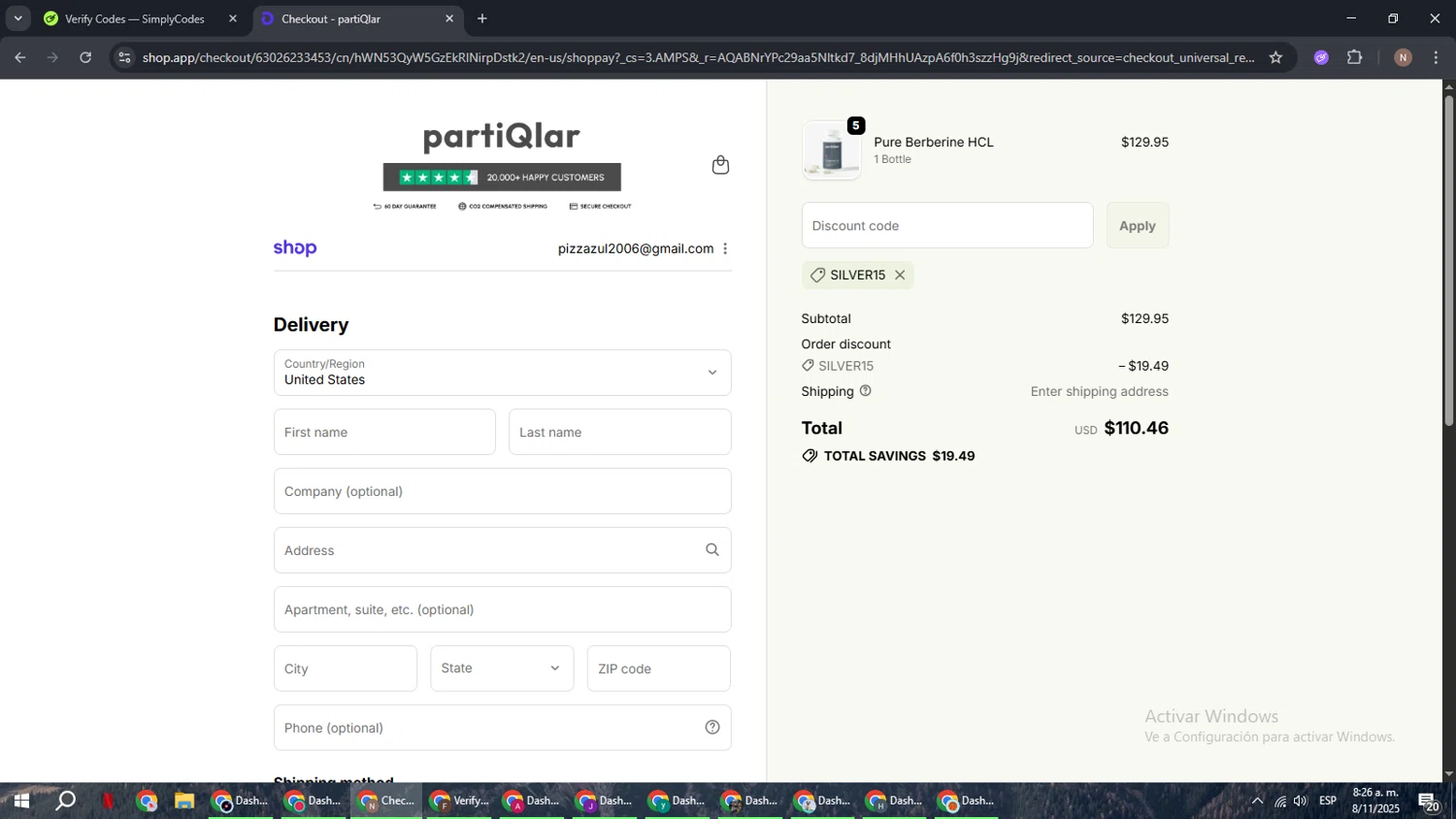Viewport: 1456px width, 819px height.
Task: Open the Verify... Chrome taskbar window
Action: [x=459, y=801]
